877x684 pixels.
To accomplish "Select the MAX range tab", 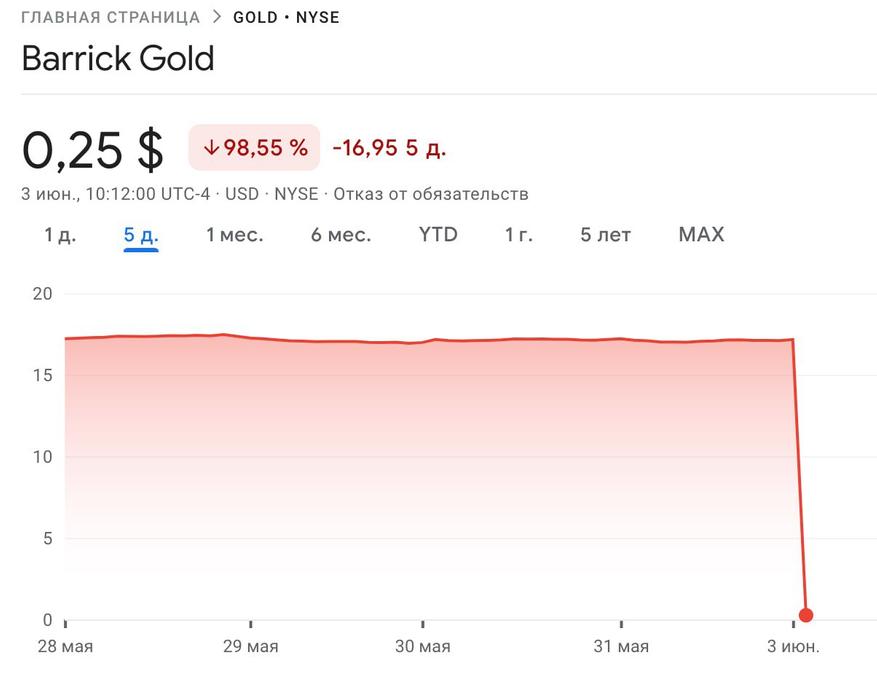I will [701, 235].
